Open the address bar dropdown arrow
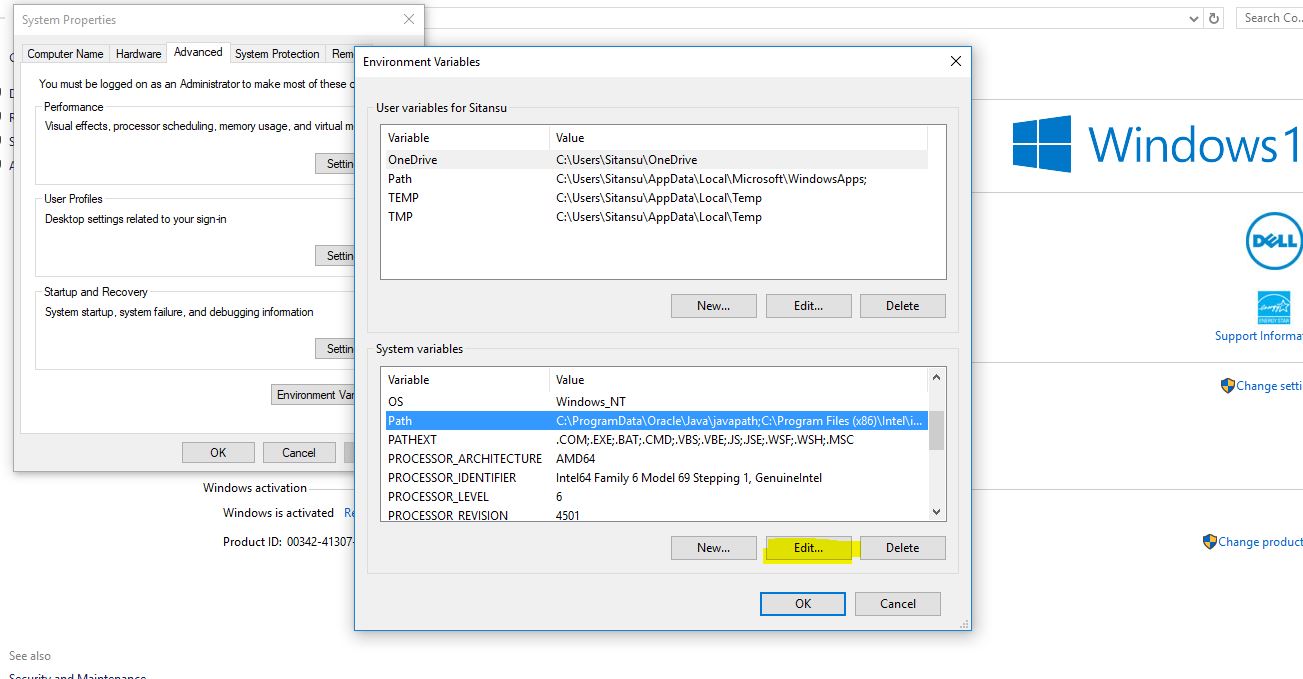Viewport: 1303px width, 679px height. click(1194, 17)
